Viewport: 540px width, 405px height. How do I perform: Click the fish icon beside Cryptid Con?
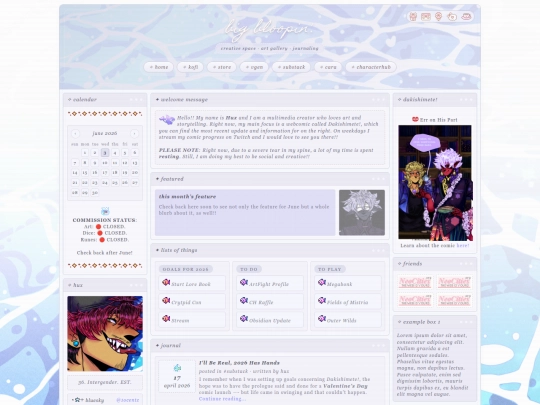tap(166, 301)
